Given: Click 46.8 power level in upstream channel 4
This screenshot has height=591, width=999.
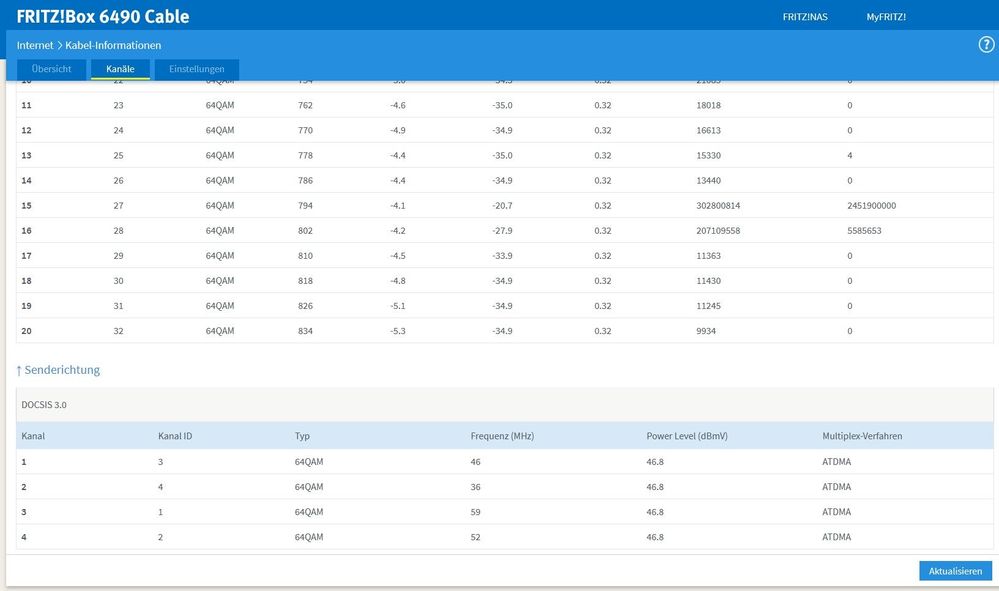Looking at the screenshot, I should [x=655, y=538].
